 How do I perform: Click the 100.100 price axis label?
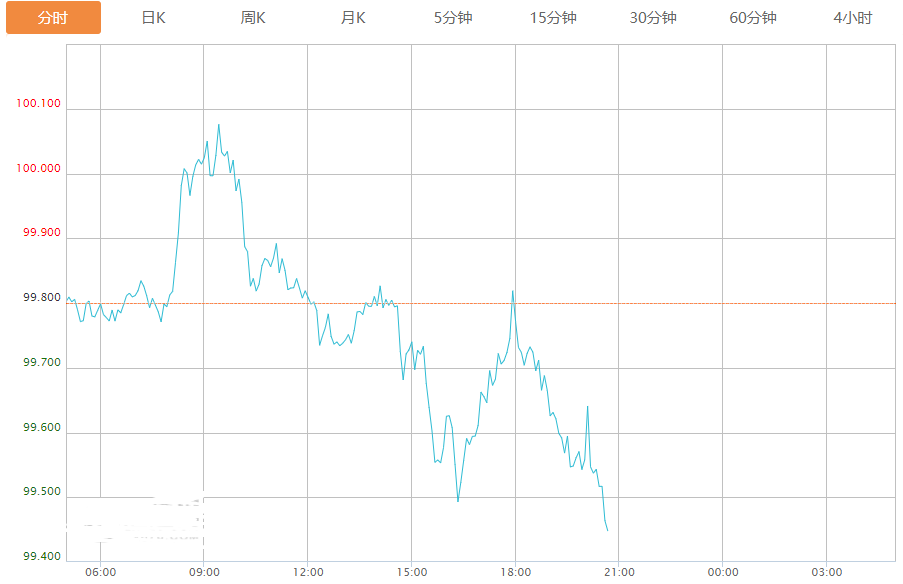[38, 104]
